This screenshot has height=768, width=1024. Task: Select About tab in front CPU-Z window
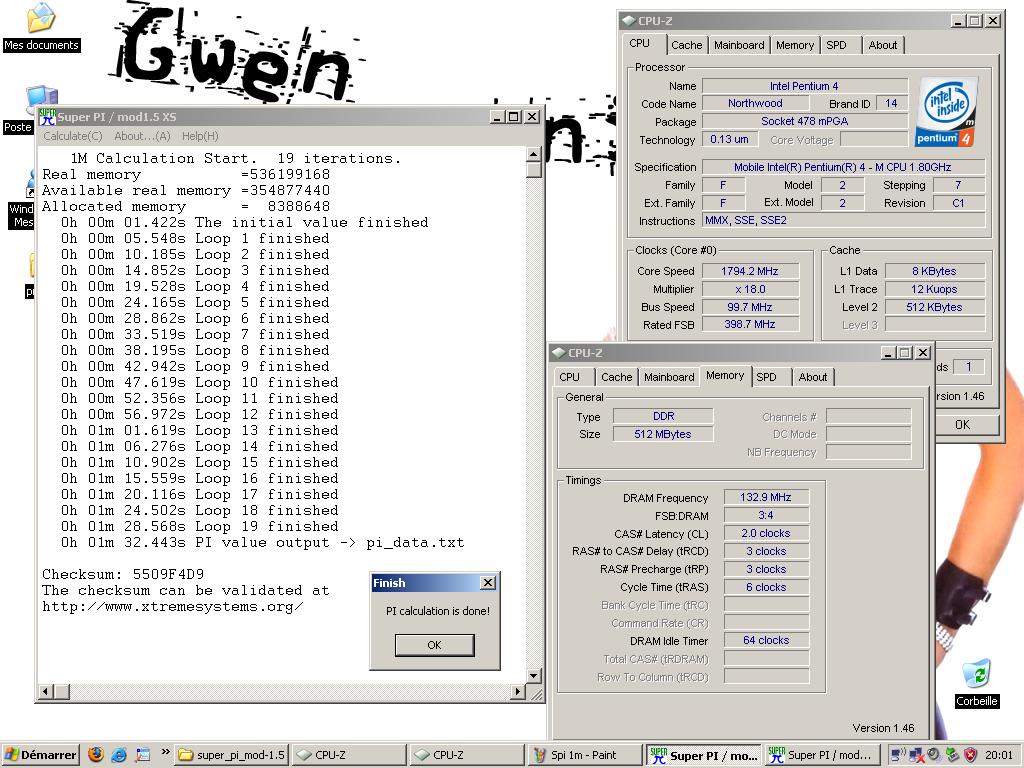[x=812, y=377]
